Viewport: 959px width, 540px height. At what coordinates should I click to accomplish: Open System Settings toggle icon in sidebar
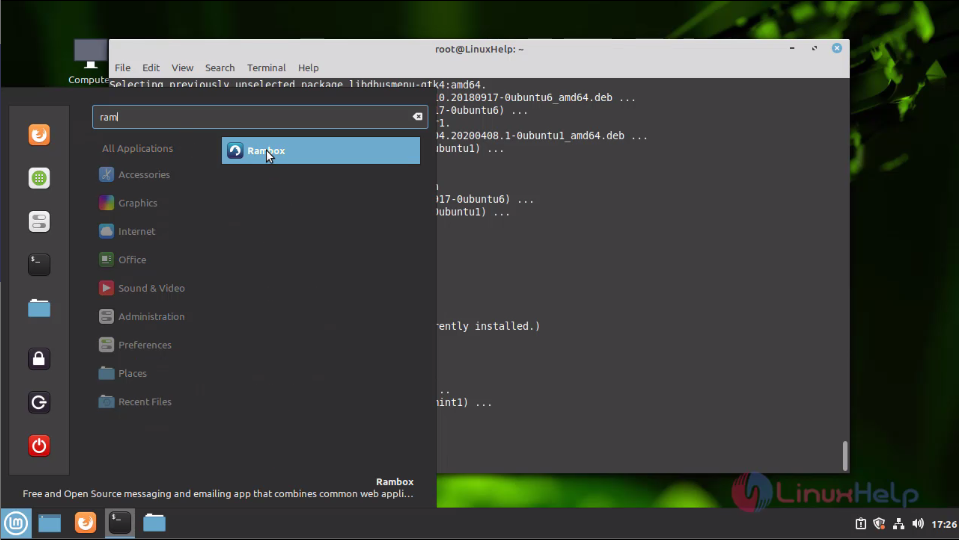coord(39,221)
